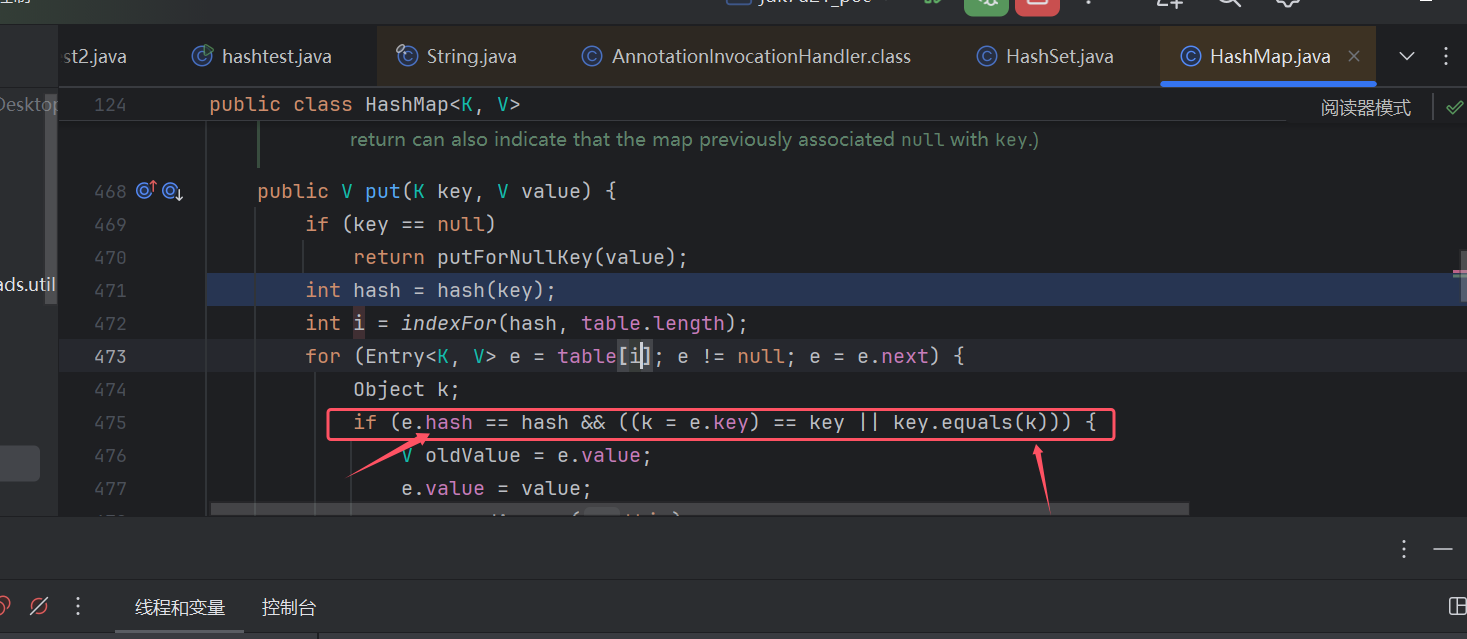Click line number 474 in the gutter
The width and height of the screenshot is (1467, 639).
point(110,389)
